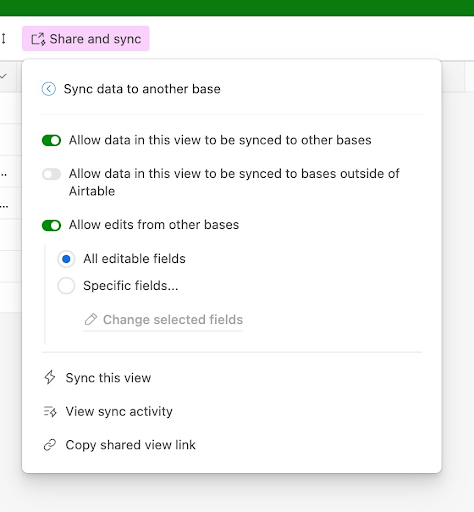
Task: Enable syncing to bases outside of Airtable
Action: pos(51,174)
